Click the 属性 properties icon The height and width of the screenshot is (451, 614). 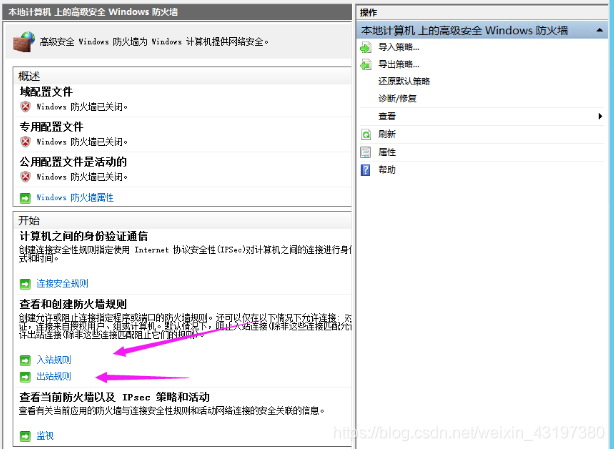[366, 152]
